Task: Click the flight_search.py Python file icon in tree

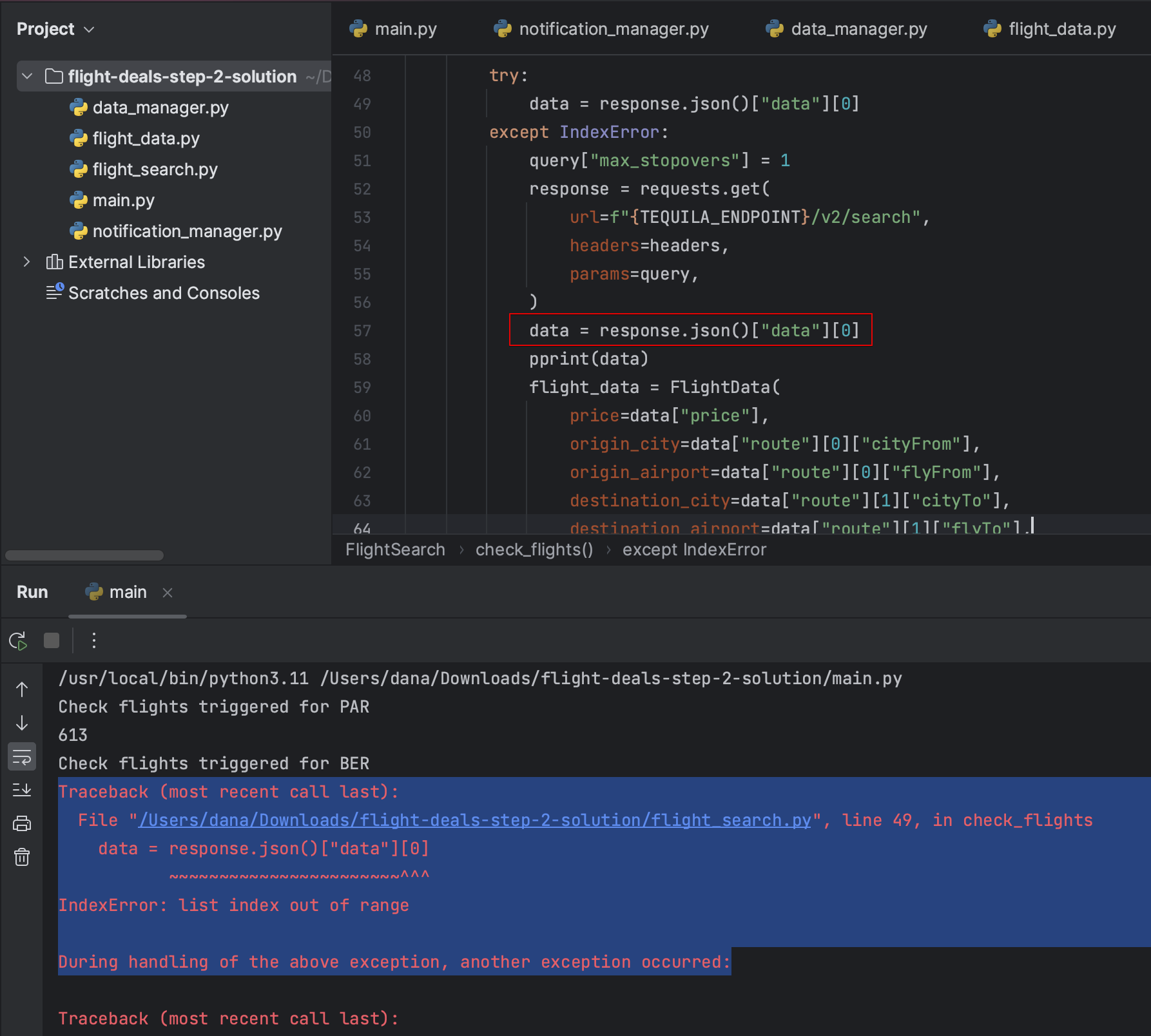Action: pyautogui.click(x=79, y=169)
